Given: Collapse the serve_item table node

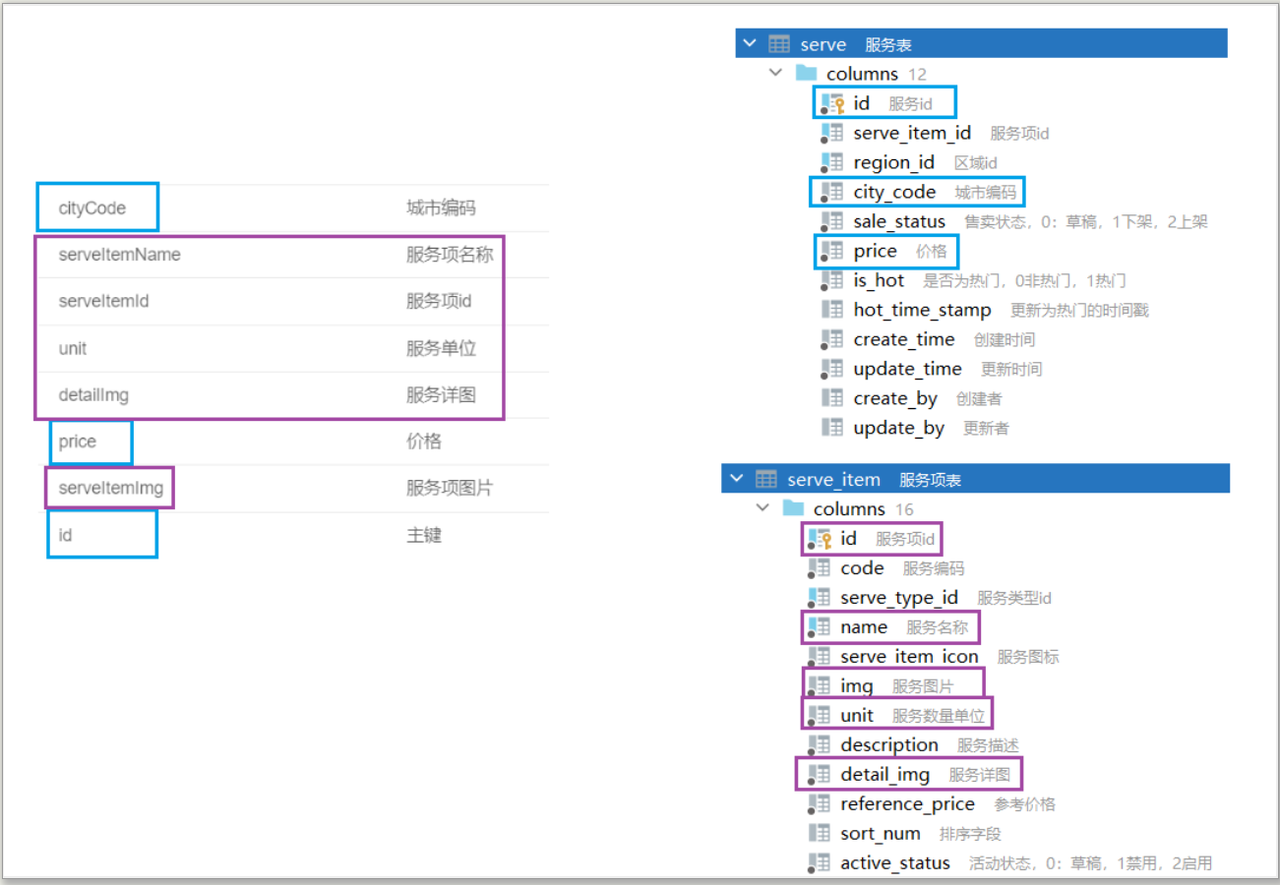Looking at the screenshot, I should tap(737, 479).
